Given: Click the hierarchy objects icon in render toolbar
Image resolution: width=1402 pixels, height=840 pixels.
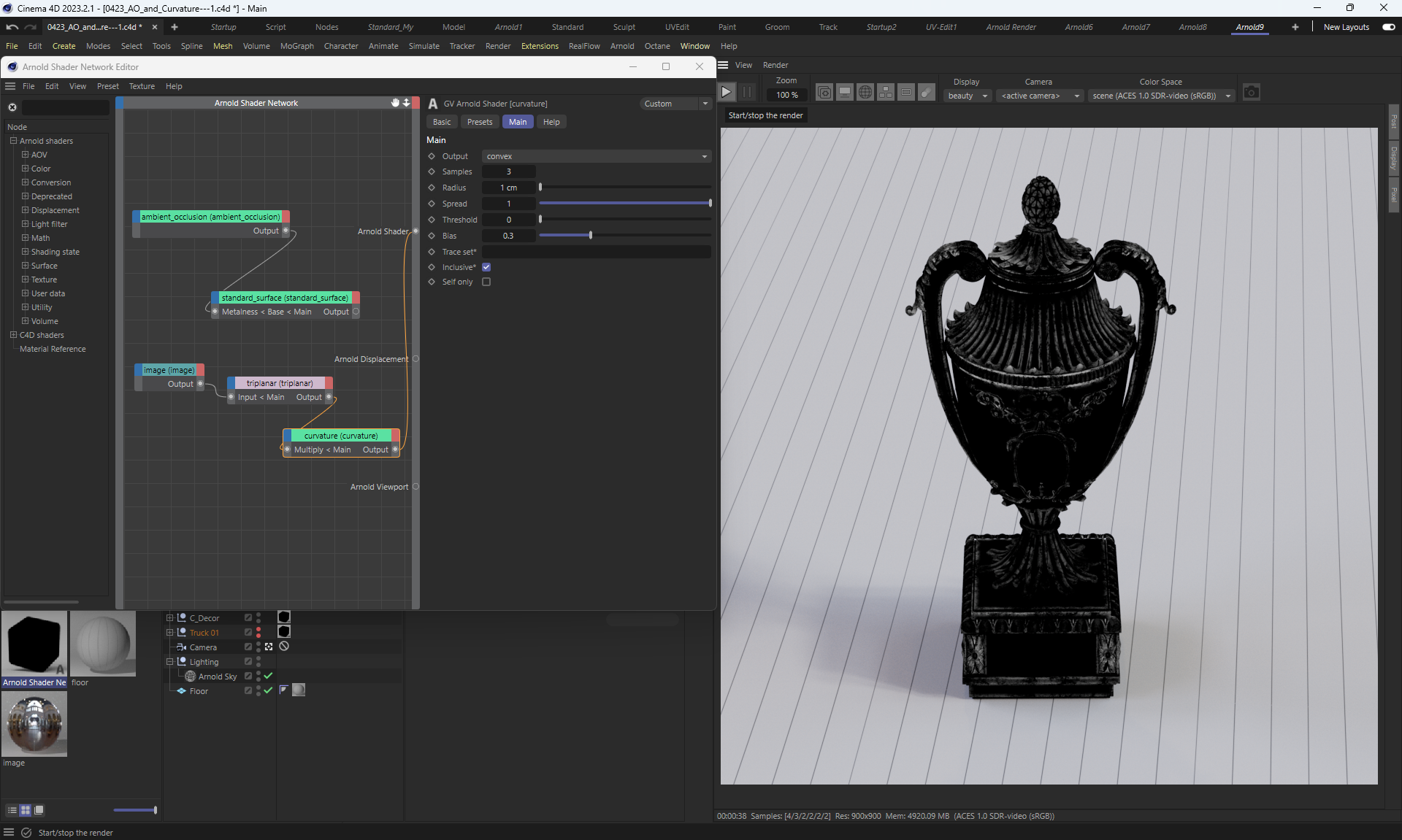Looking at the screenshot, I should [885, 93].
